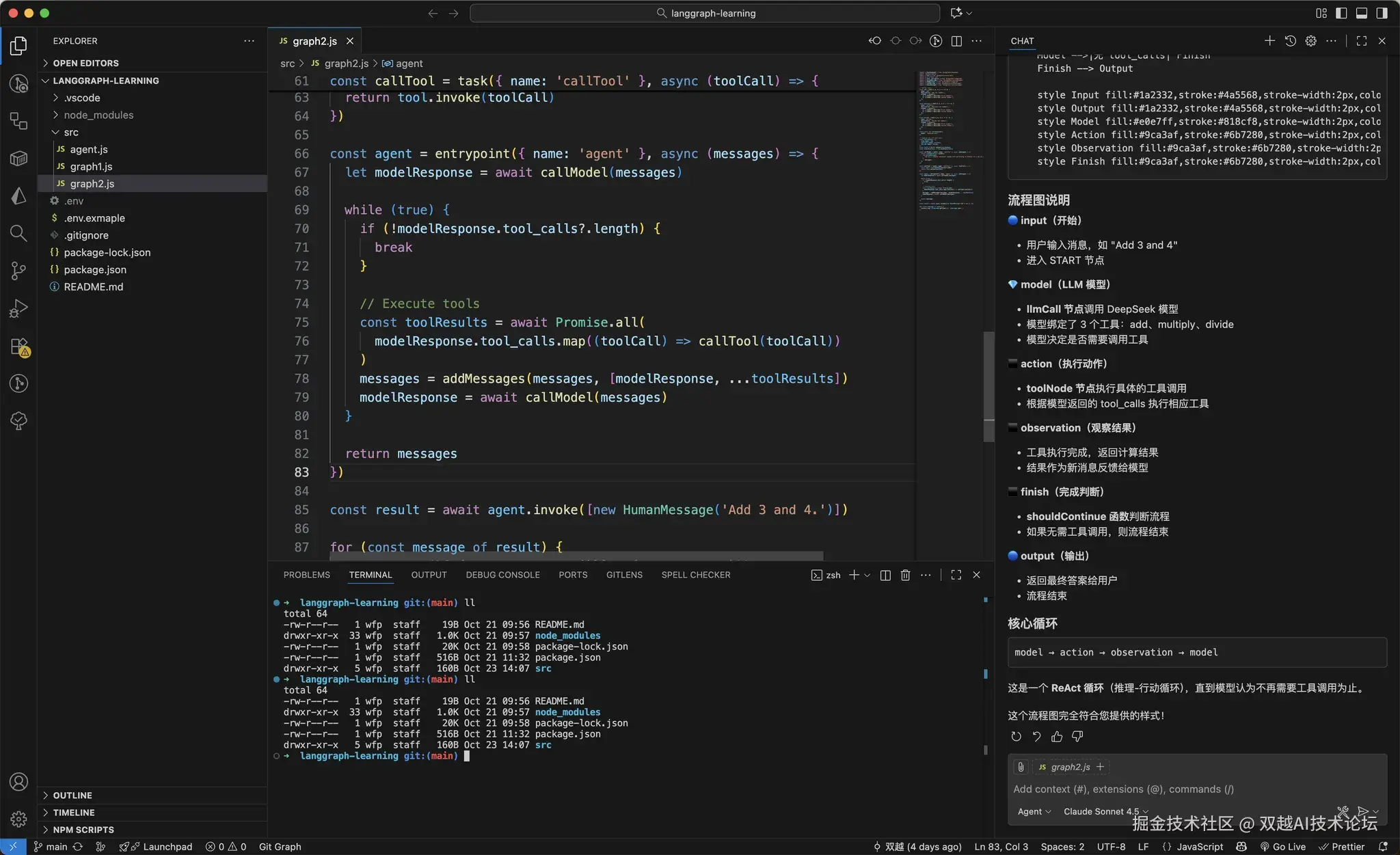Click the split editor right icon
The height and width of the screenshot is (855, 1400).
point(956,41)
